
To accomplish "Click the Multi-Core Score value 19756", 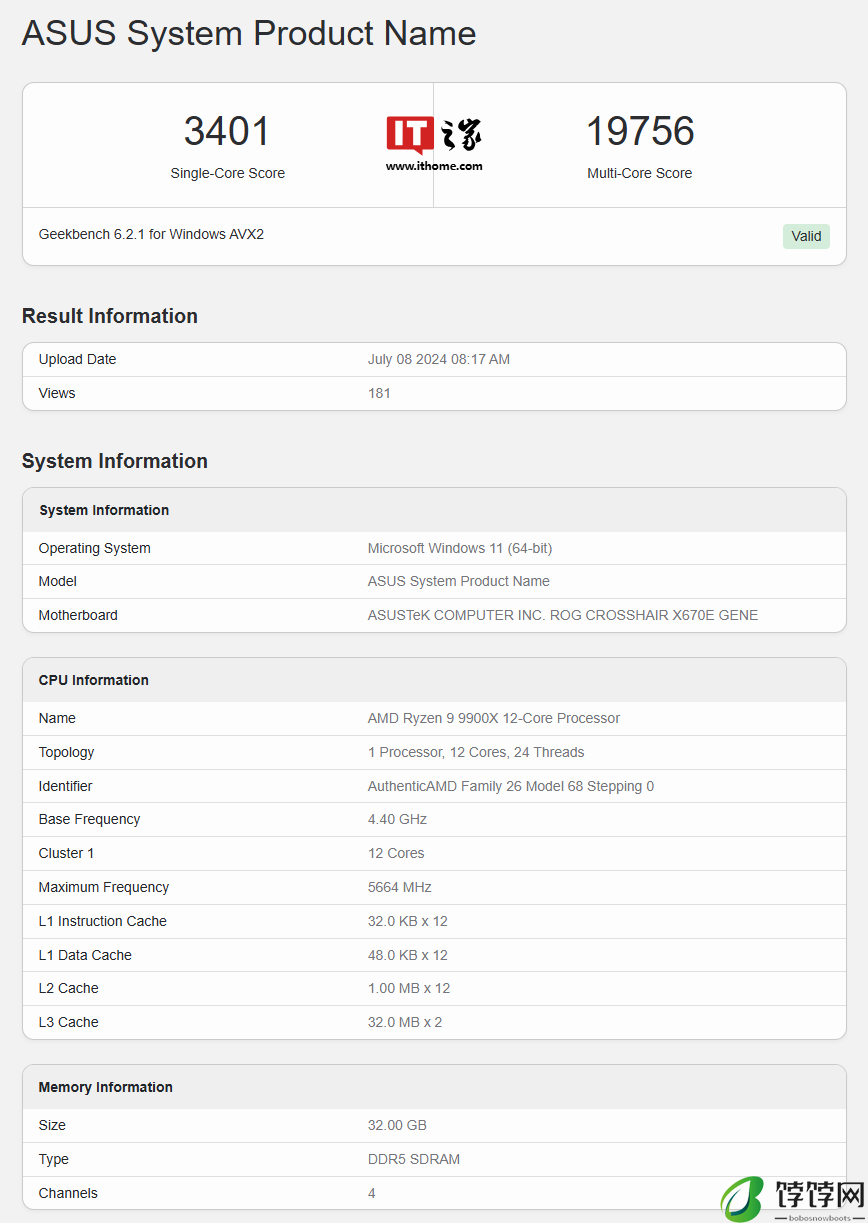I will click(x=640, y=131).
